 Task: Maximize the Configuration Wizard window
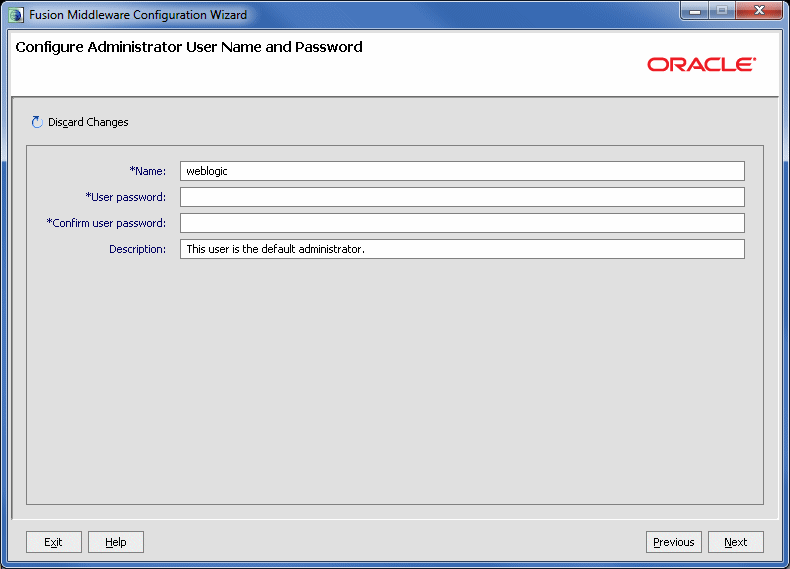(722, 11)
